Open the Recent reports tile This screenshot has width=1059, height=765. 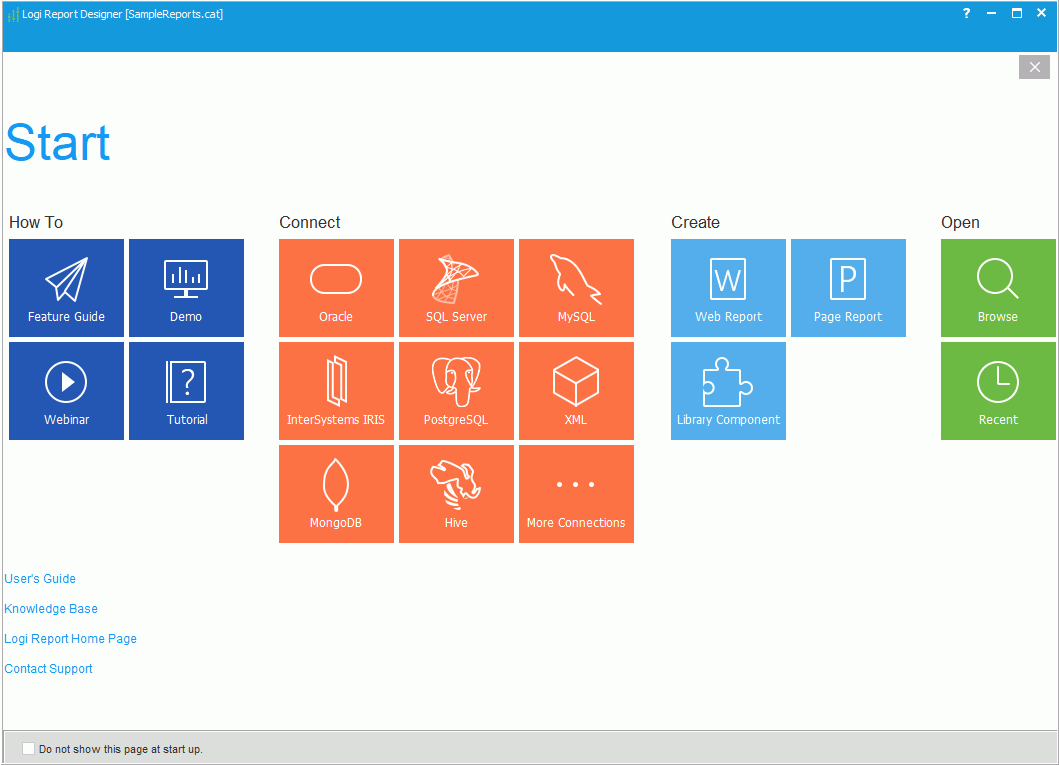tap(998, 391)
